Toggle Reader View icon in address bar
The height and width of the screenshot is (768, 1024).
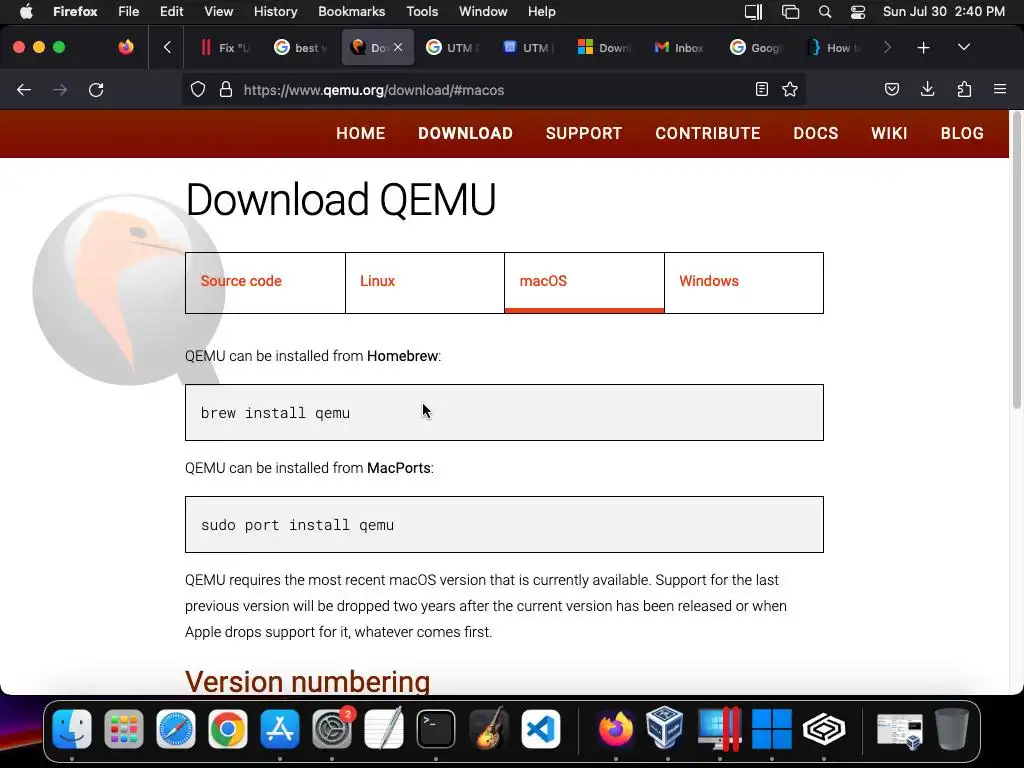click(761, 89)
